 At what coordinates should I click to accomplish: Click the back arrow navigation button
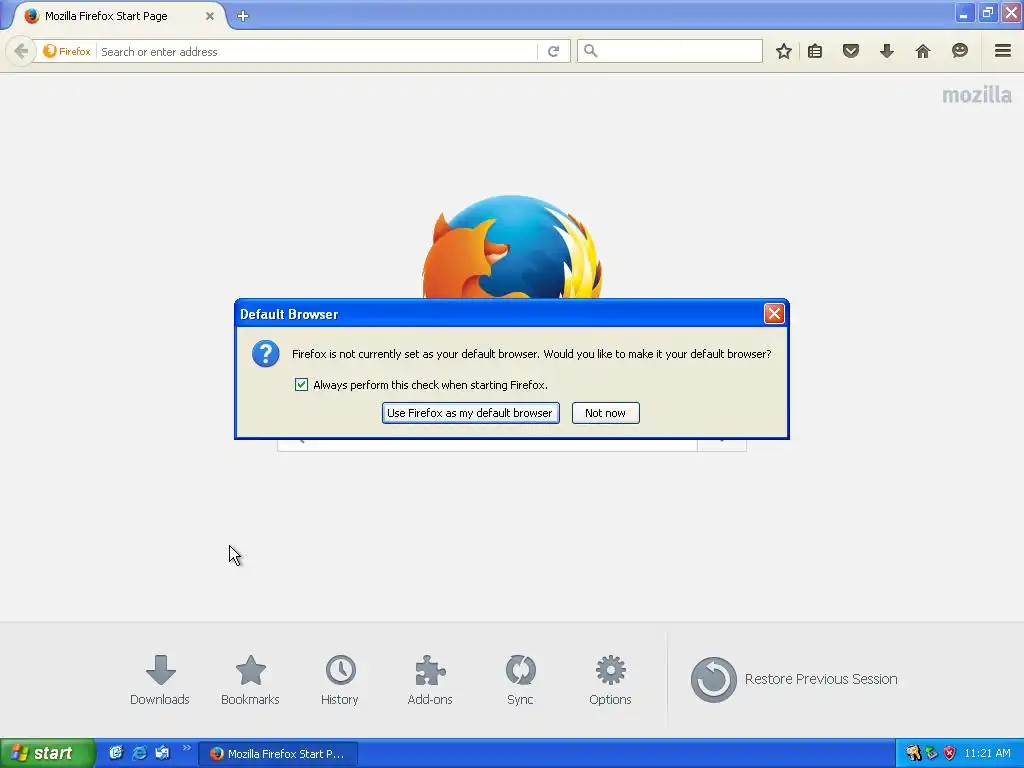tap(21, 51)
